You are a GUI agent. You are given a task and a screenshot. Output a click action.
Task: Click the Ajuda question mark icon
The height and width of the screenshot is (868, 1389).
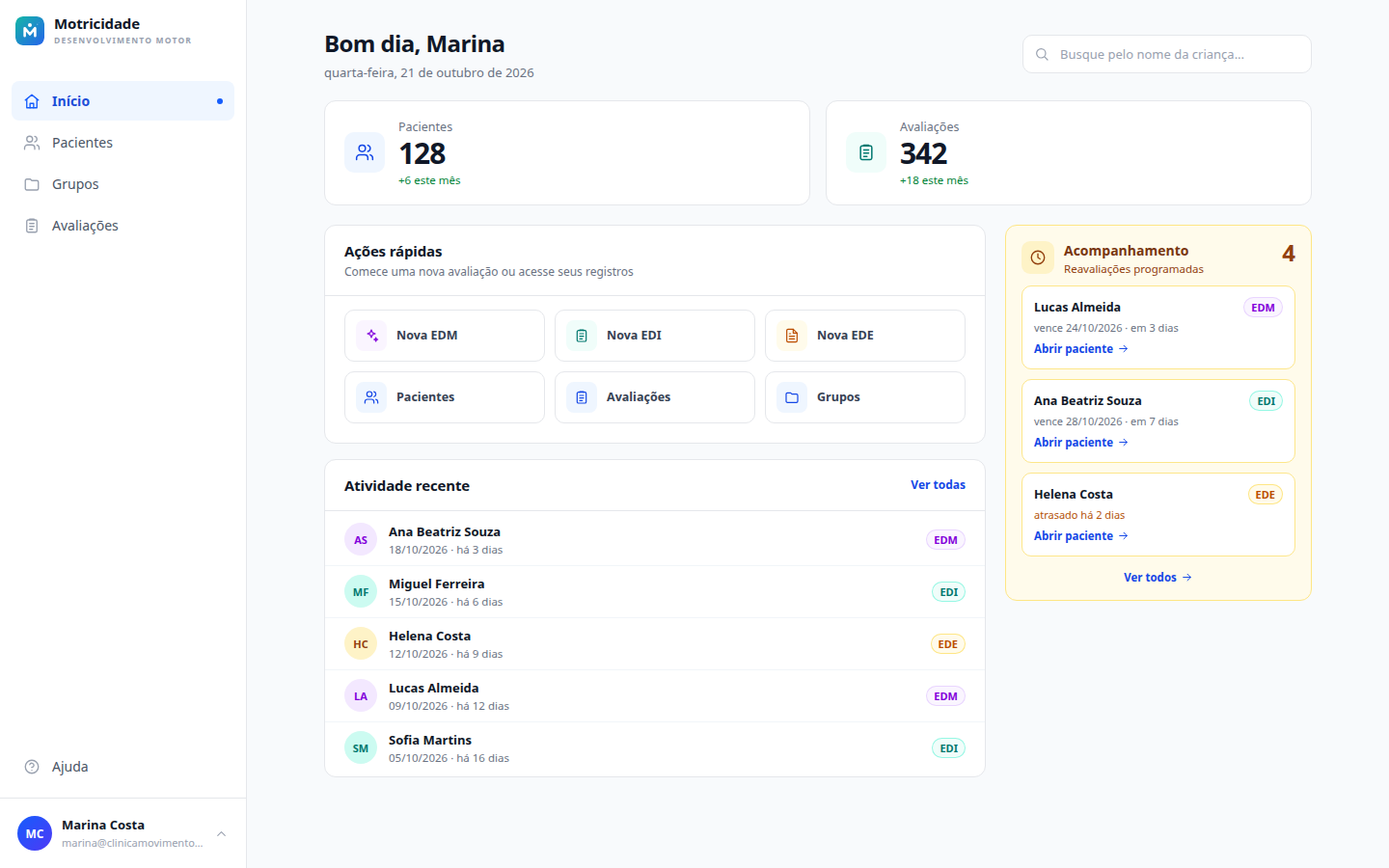32,767
